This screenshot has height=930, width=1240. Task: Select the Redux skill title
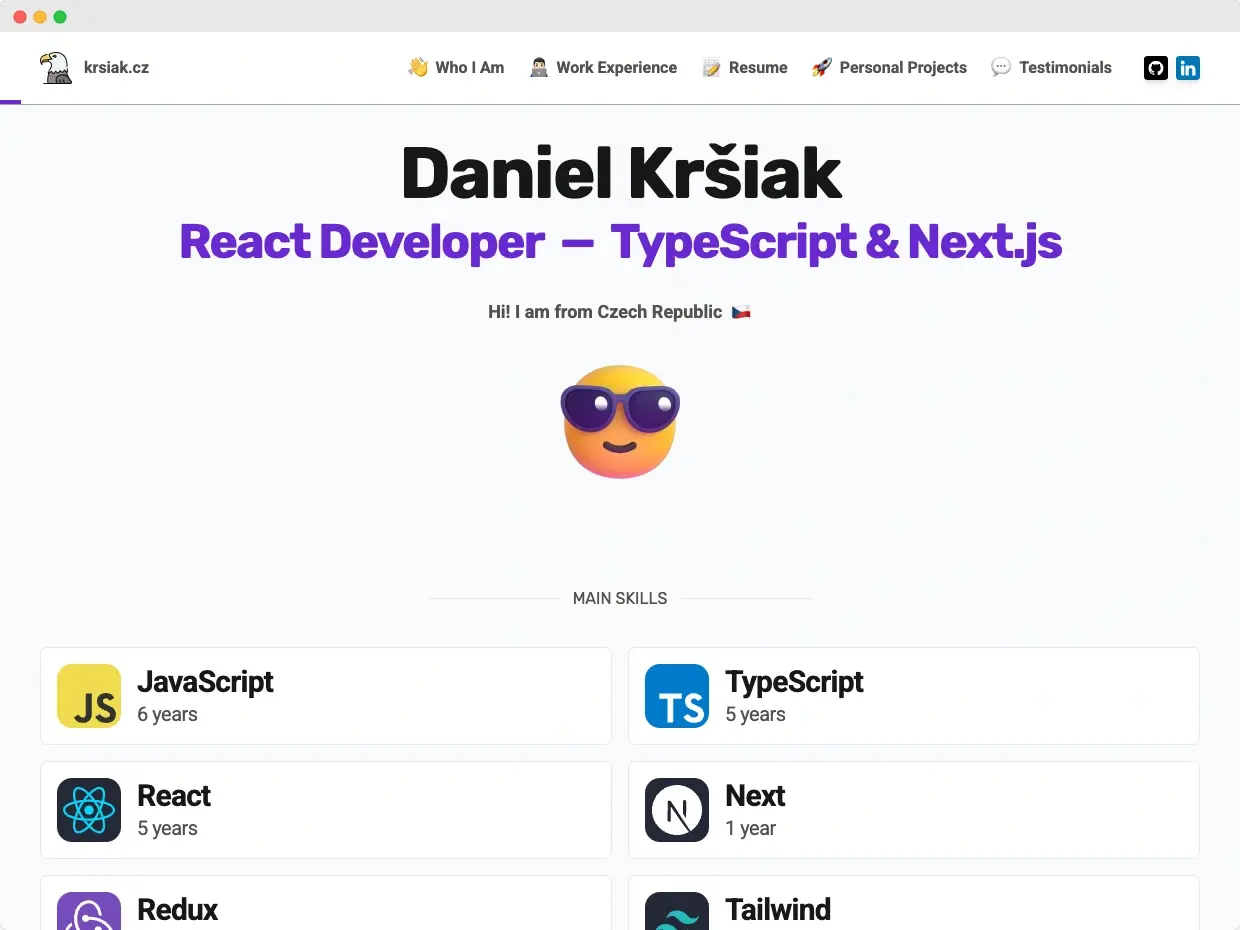(177, 910)
